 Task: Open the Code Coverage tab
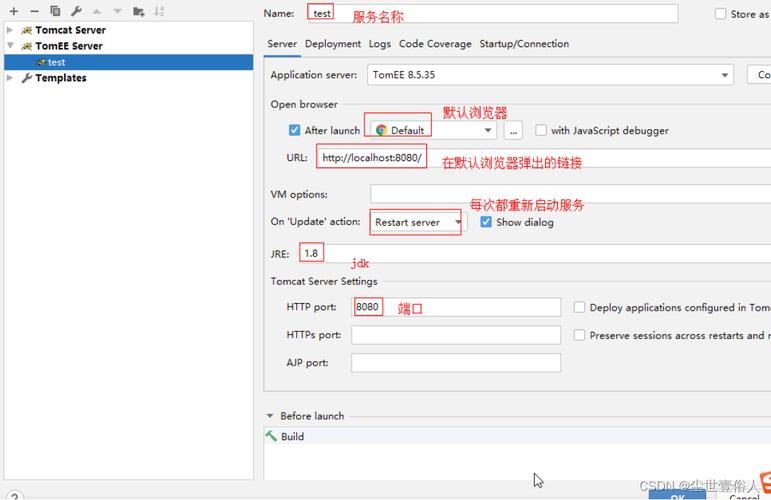pos(435,44)
